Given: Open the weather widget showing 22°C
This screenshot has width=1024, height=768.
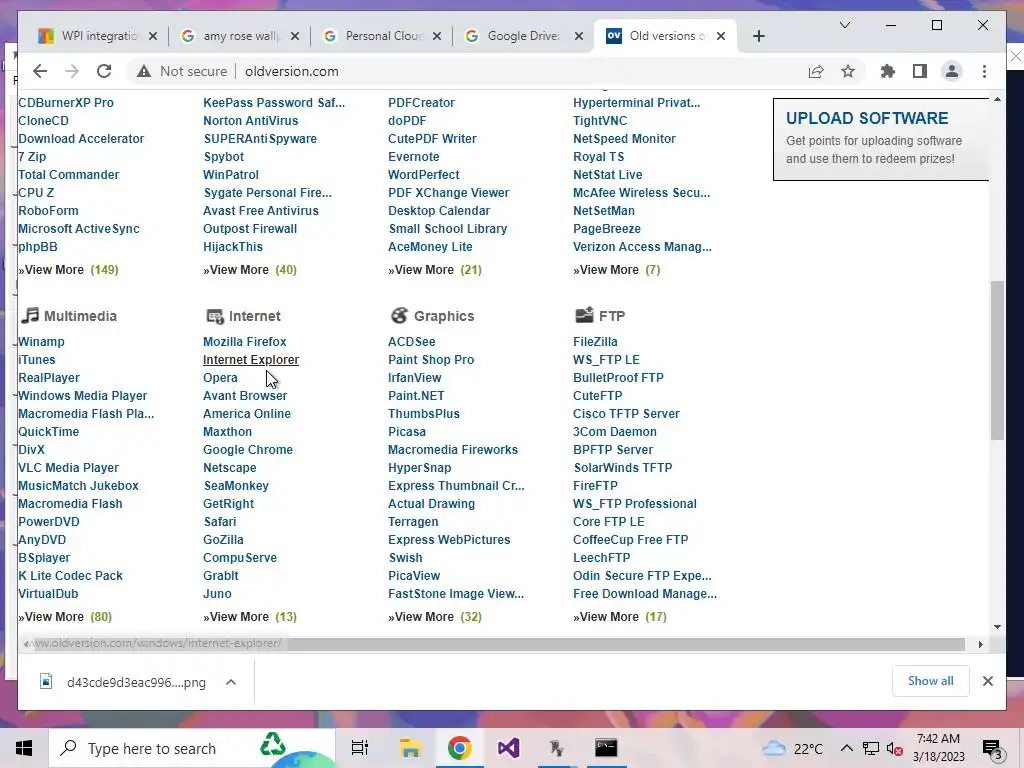Looking at the screenshot, I should [792, 748].
